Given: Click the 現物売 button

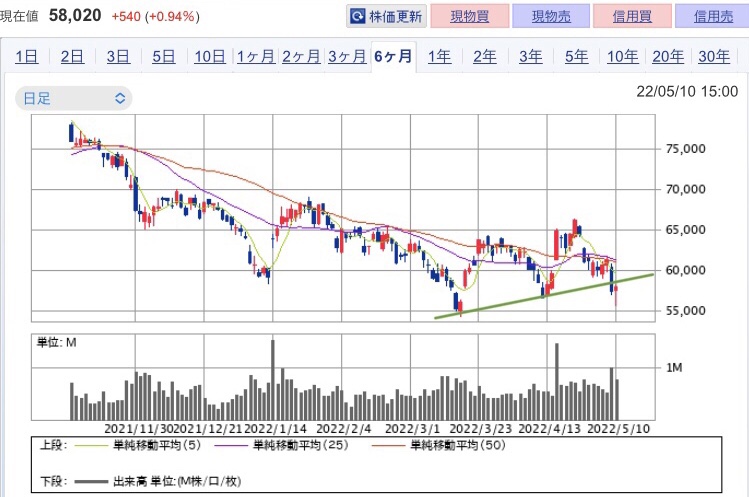Looking at the screenshot, I should click(x=551, y=16).
